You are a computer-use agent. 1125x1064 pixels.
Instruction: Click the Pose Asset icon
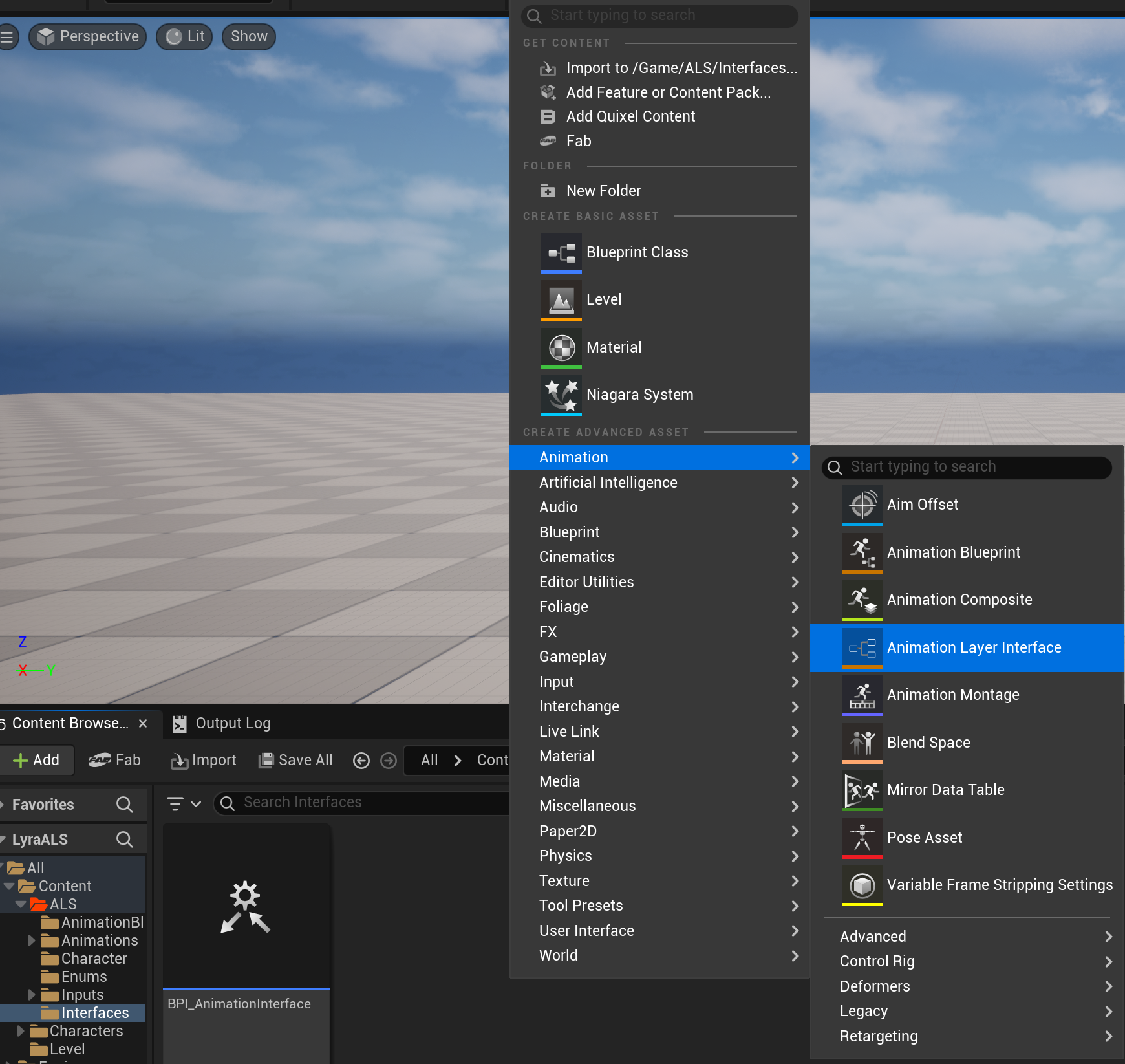(x=862, y=838)
